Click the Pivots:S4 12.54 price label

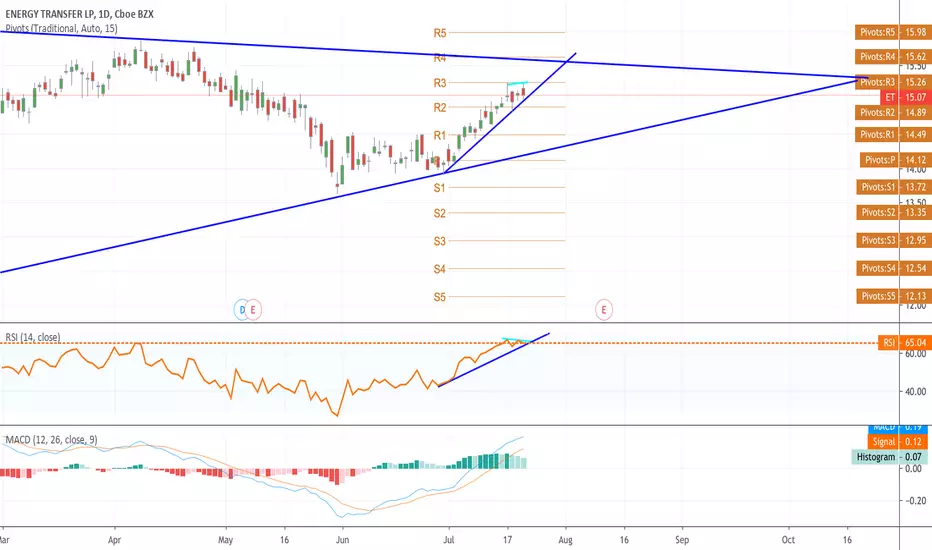[x=893, y=268]
